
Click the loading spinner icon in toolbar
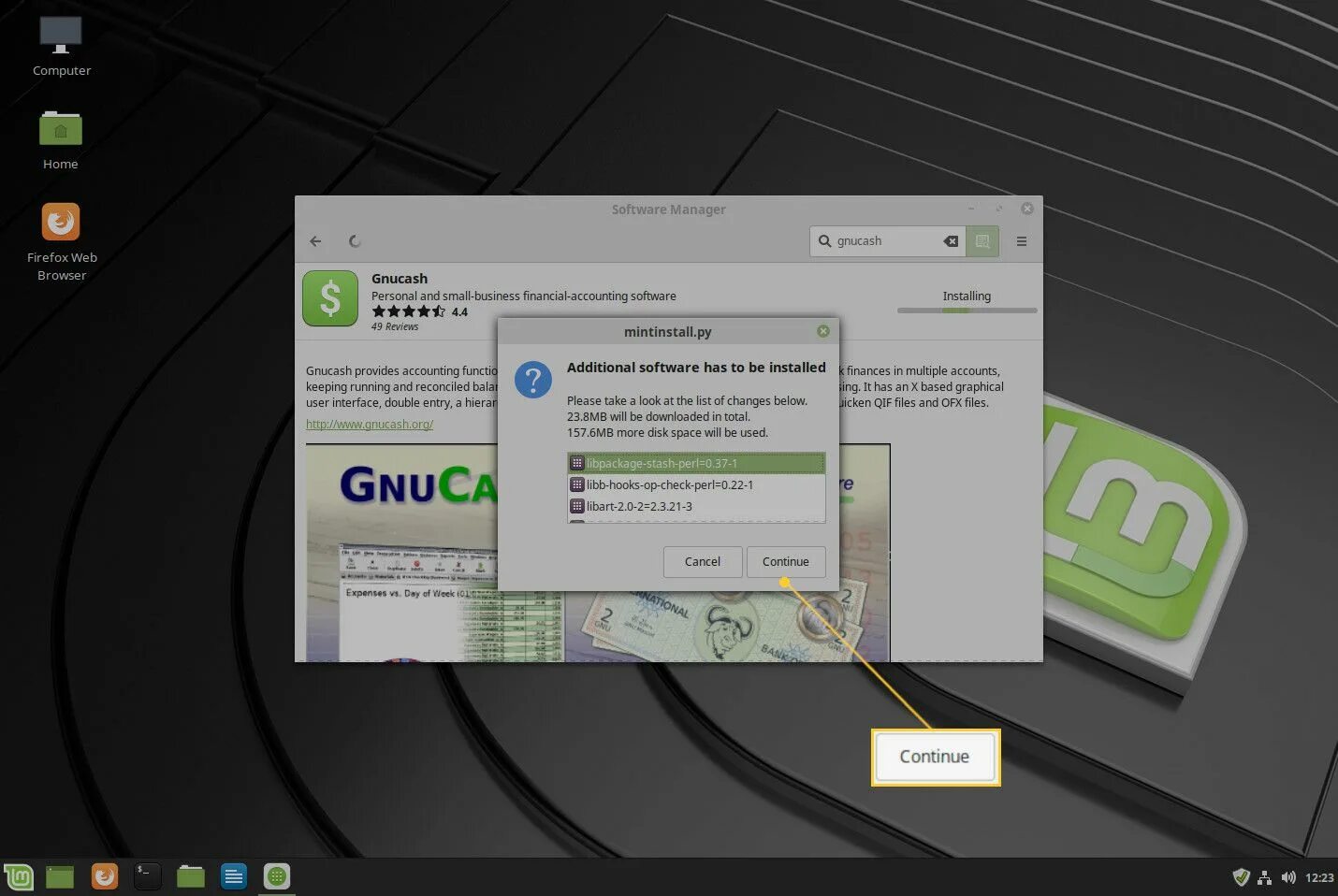355,241
